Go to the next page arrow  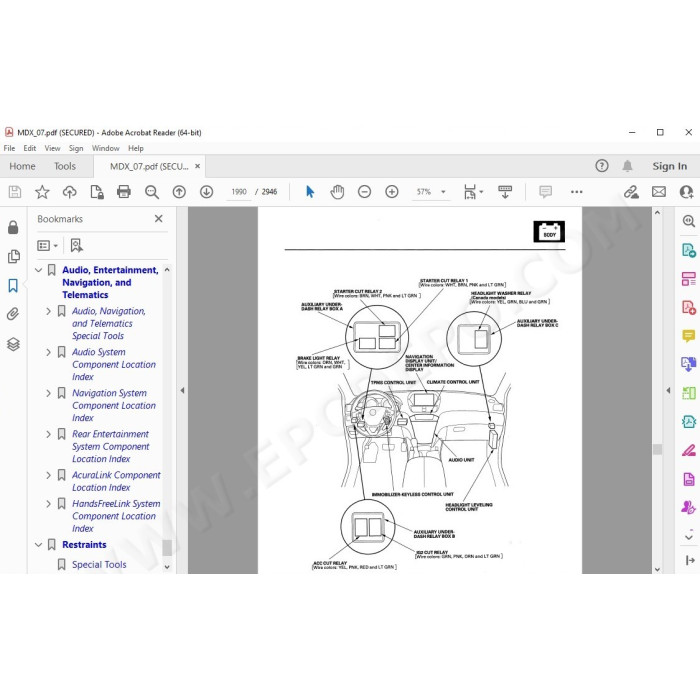pyautogui.click(x=206, y=192)
